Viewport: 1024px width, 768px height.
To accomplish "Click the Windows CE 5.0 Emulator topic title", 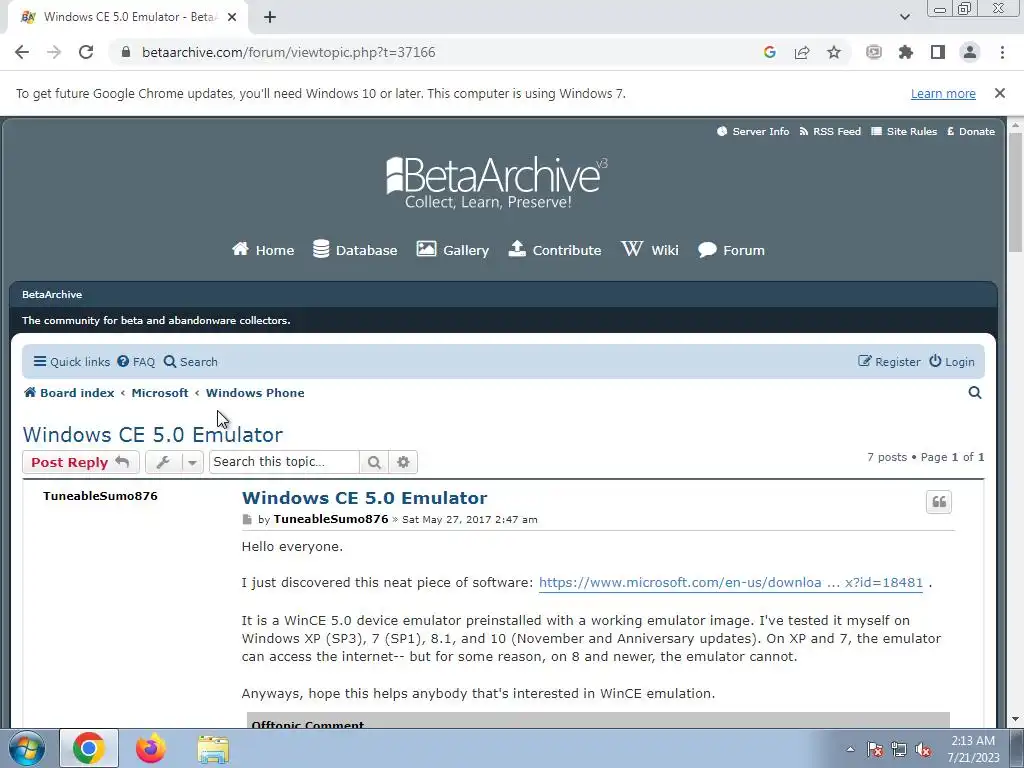I will coord(153,435).
